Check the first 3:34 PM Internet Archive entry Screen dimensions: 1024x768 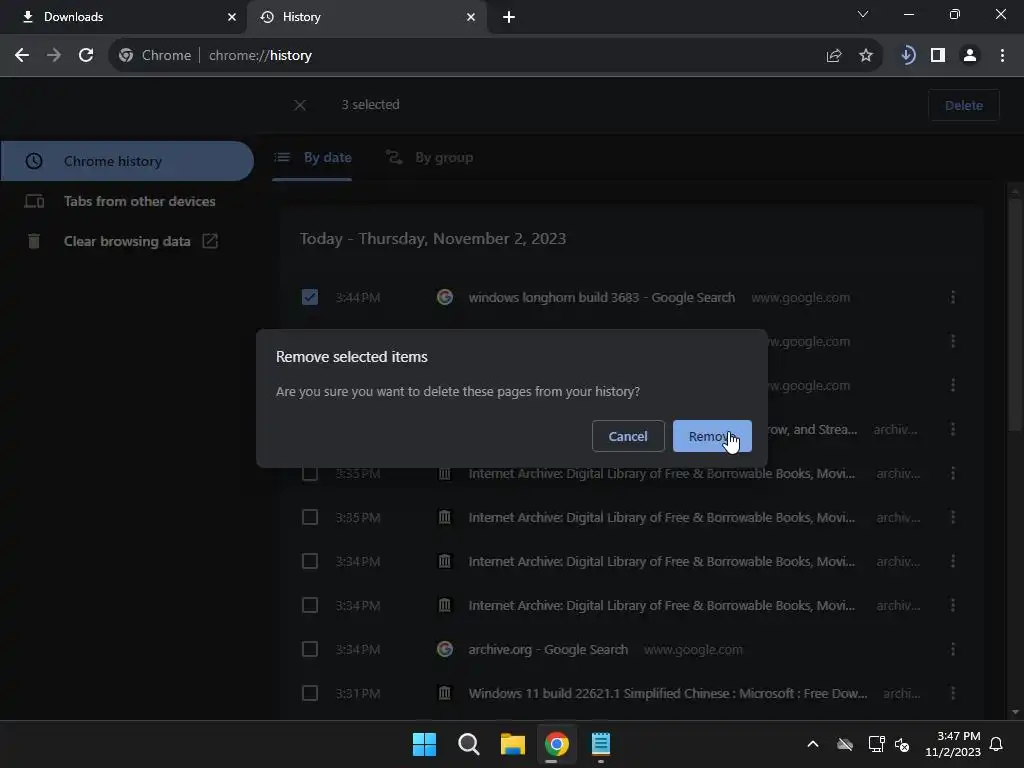coord(310,561)
